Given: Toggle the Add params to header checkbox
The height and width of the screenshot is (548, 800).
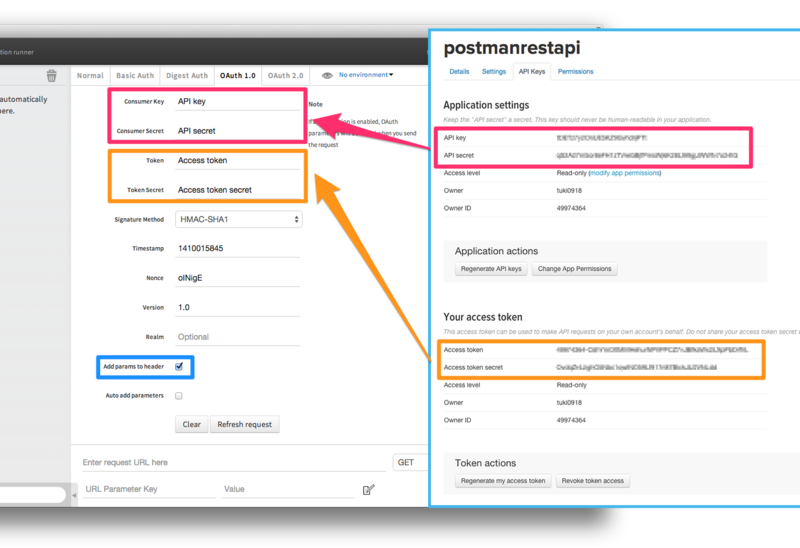Looking at the screenshot, I should 179,366.
